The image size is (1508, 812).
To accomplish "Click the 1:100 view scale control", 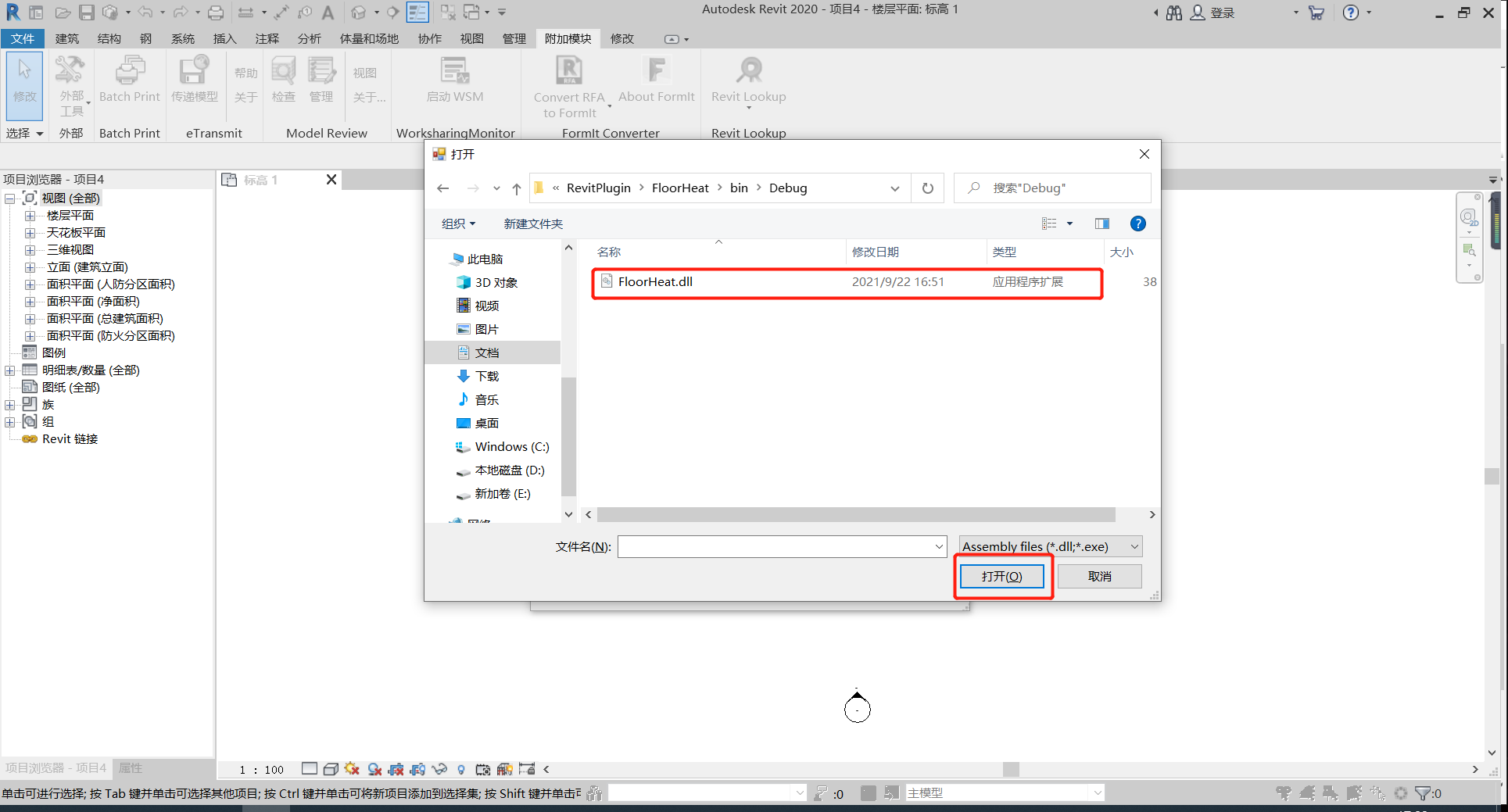I will click(262, 769).
